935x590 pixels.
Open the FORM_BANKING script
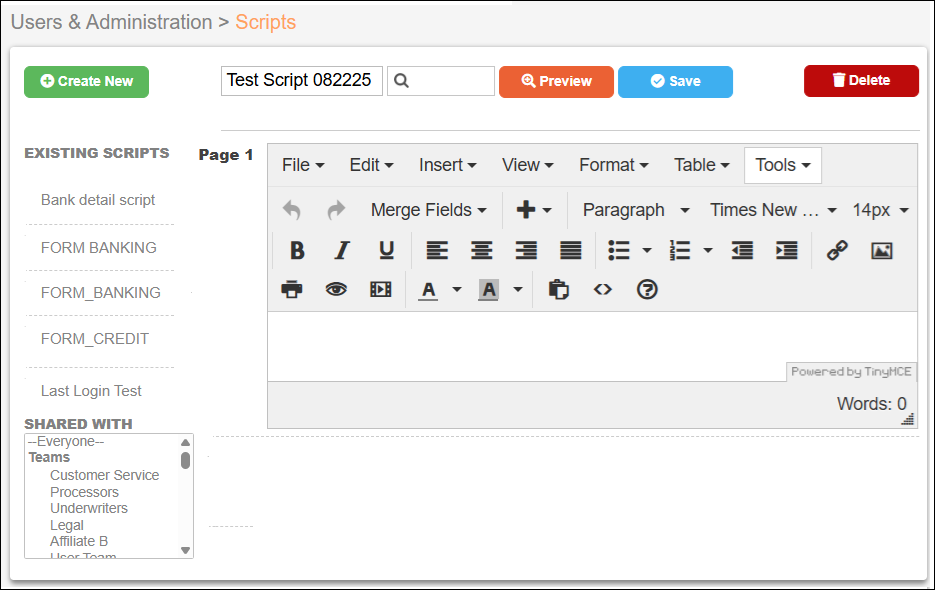click(x=101, y=293)
